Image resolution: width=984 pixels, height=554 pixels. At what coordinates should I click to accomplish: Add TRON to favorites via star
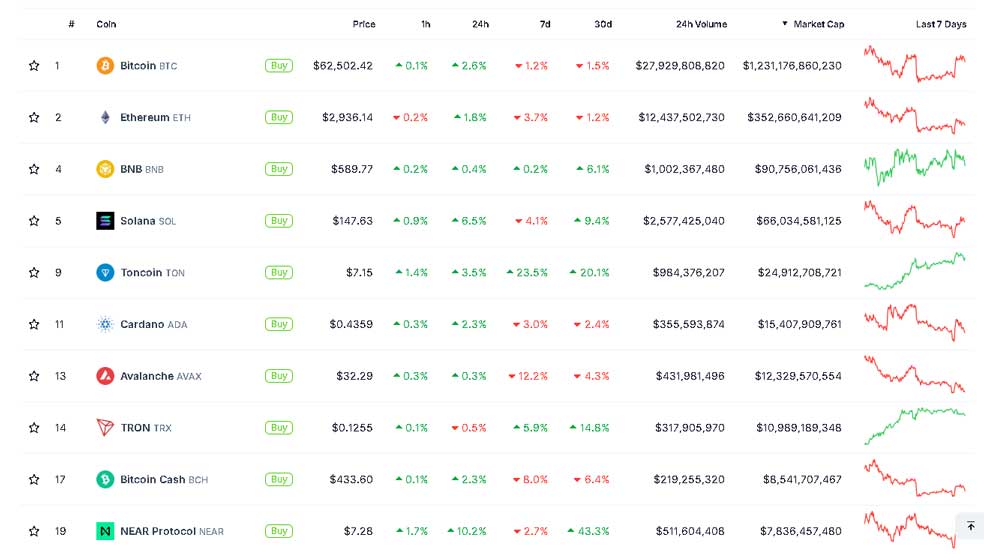click(x=34, y=428)
